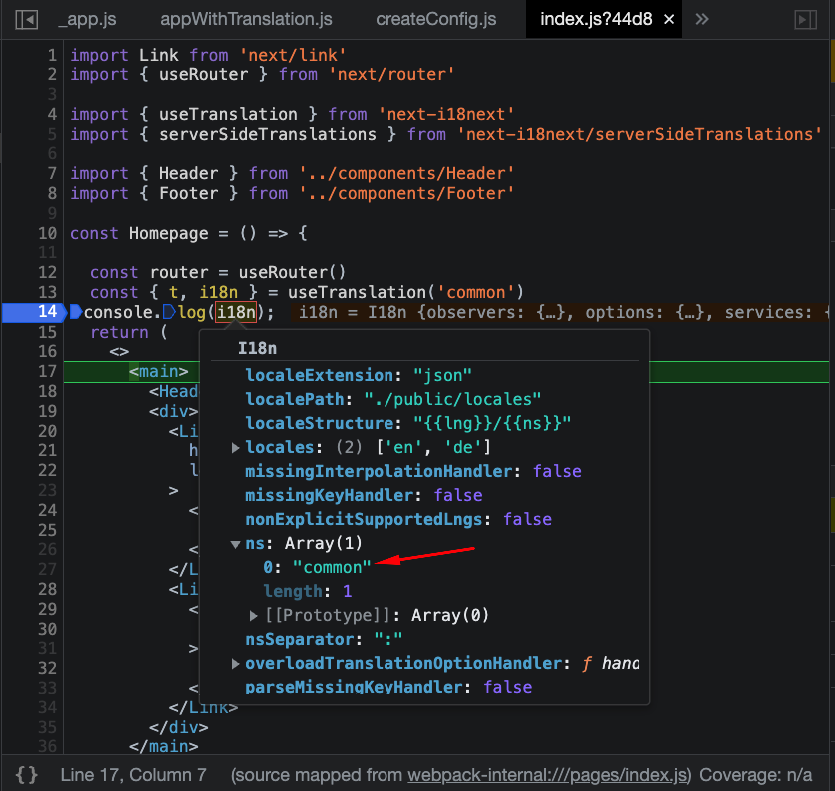Image resolution: width=835 pixels, height=791 pixels.
Task: Close the index.js?44d8 tab
Action: (x=669, y=20)
